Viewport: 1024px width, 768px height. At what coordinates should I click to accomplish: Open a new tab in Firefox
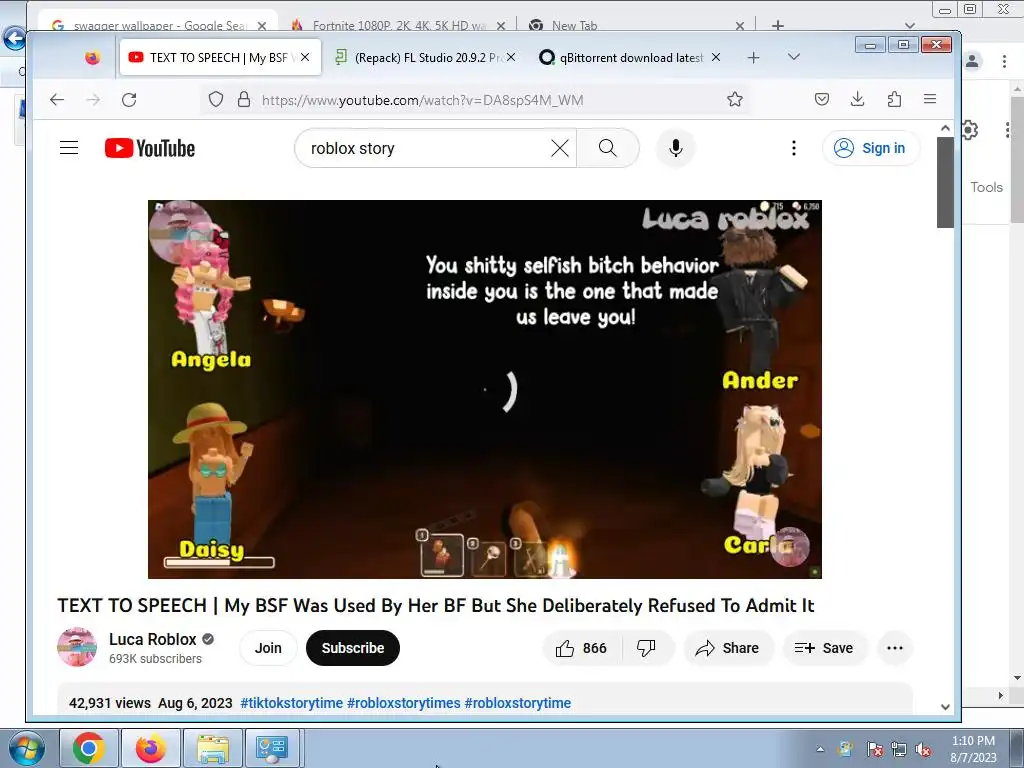click(754, 57)
